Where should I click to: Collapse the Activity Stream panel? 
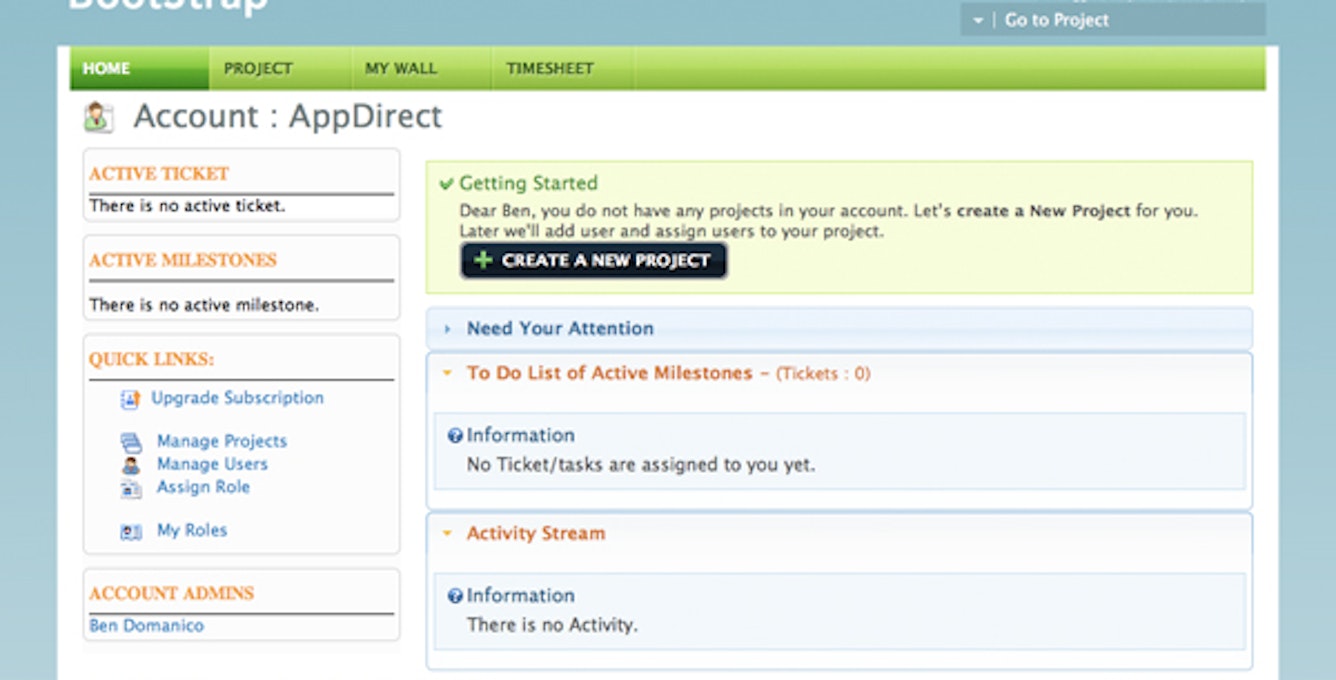click(x=447, y=533)
